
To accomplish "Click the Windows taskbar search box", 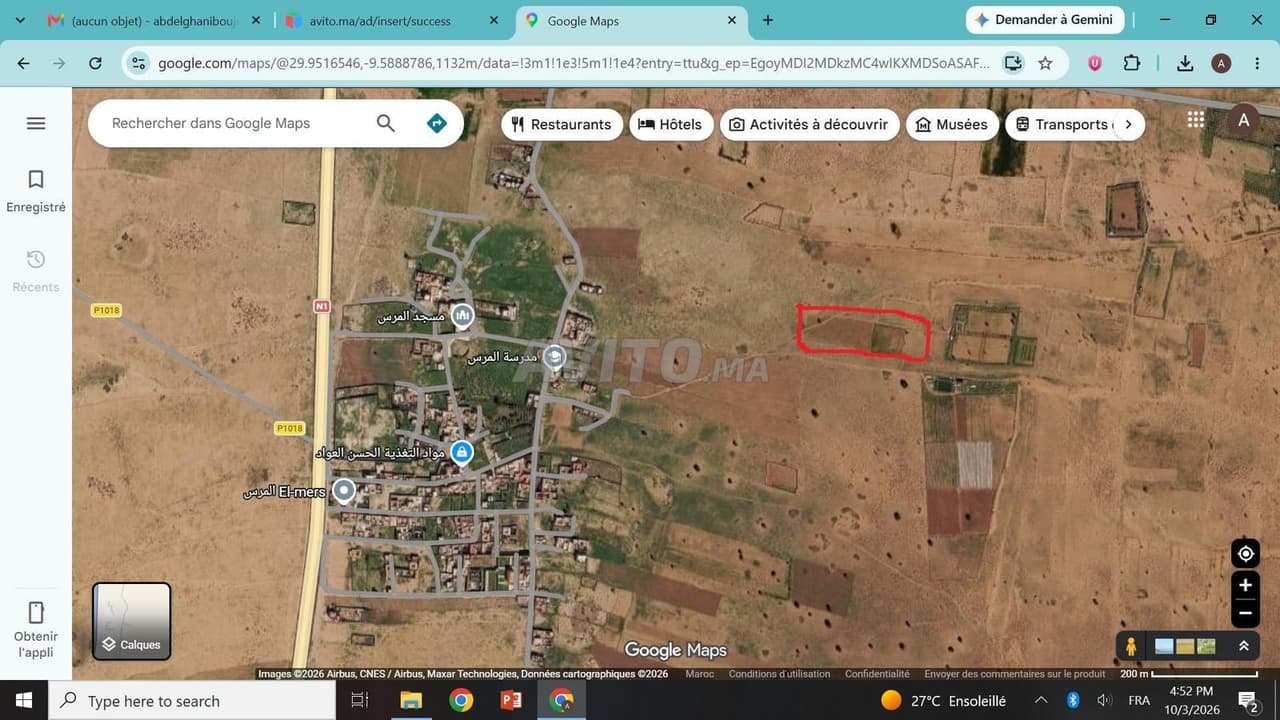I will pos(192,700).
